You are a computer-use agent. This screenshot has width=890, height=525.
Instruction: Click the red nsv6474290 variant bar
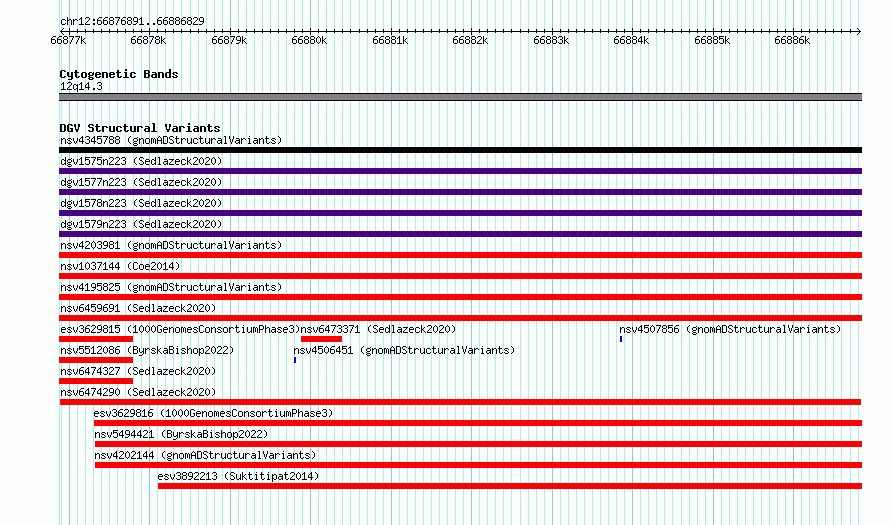[460, 402]
